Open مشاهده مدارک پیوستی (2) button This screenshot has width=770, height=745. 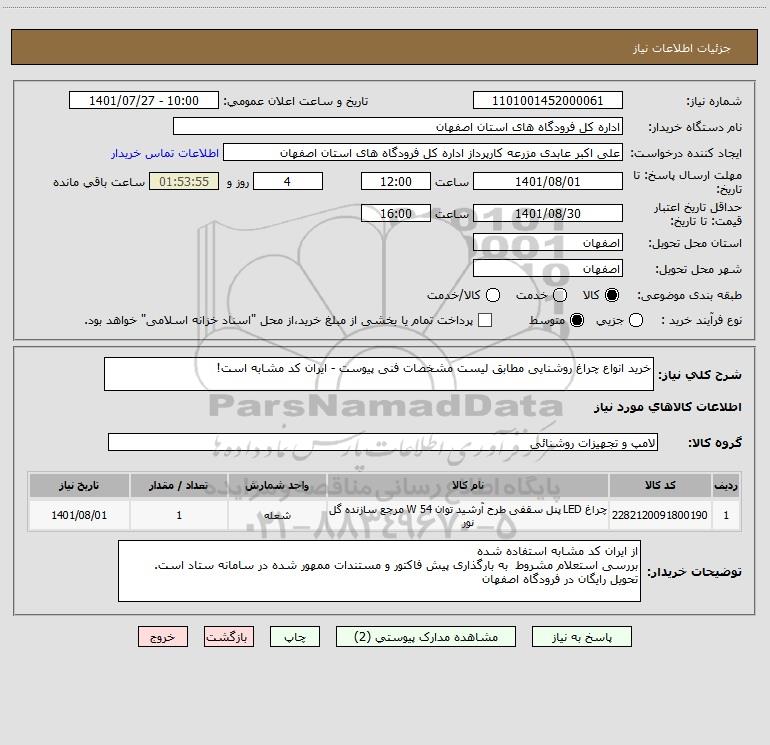click(x=426, y=637)
